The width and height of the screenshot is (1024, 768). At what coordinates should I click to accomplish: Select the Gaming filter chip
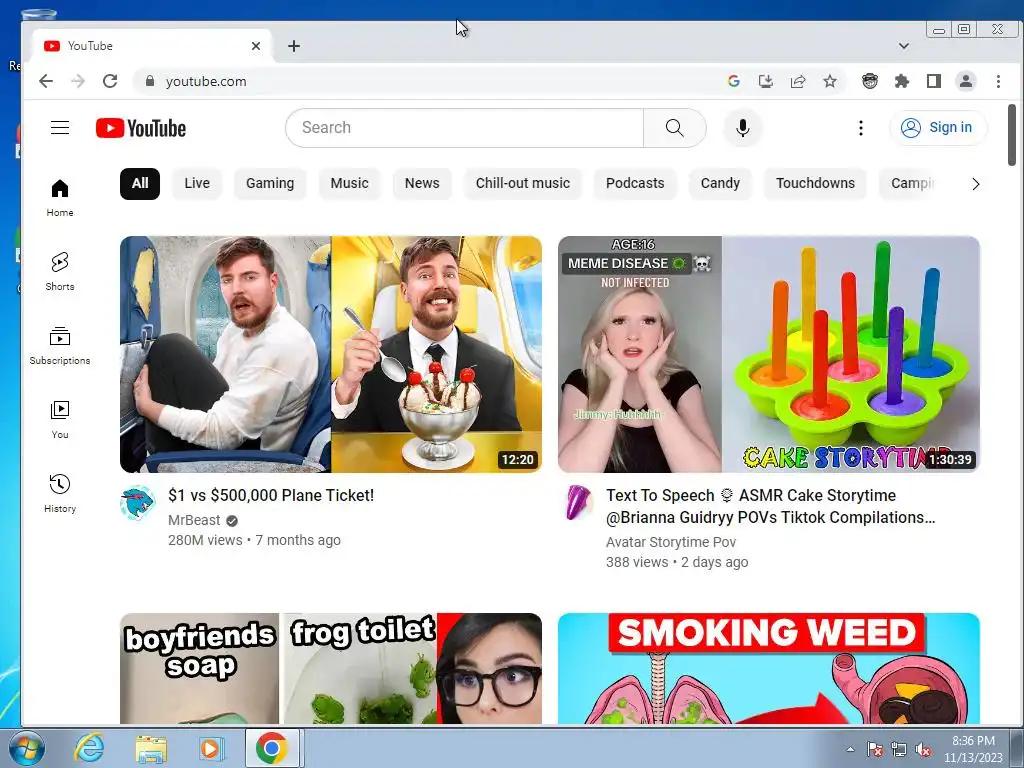270,184
